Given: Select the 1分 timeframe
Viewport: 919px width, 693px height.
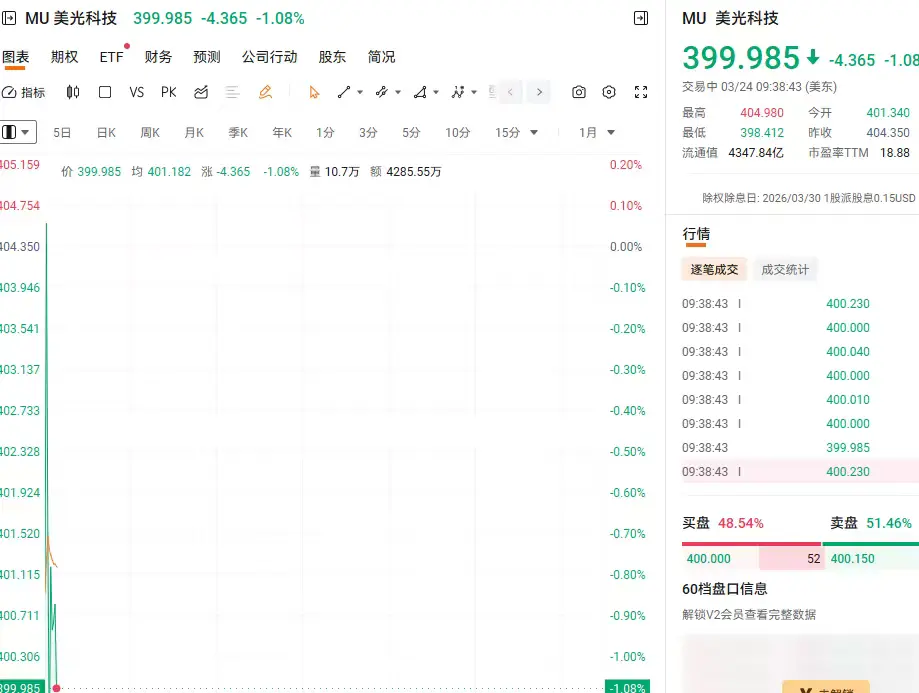Looking at the screenshot, I should click(325, 133).
